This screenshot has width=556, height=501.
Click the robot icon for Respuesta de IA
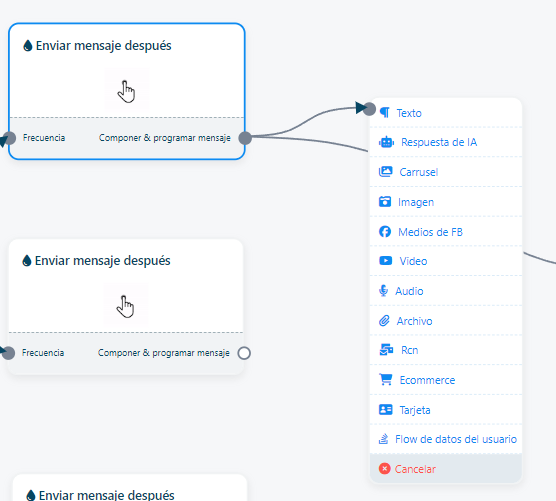point(386,142)
